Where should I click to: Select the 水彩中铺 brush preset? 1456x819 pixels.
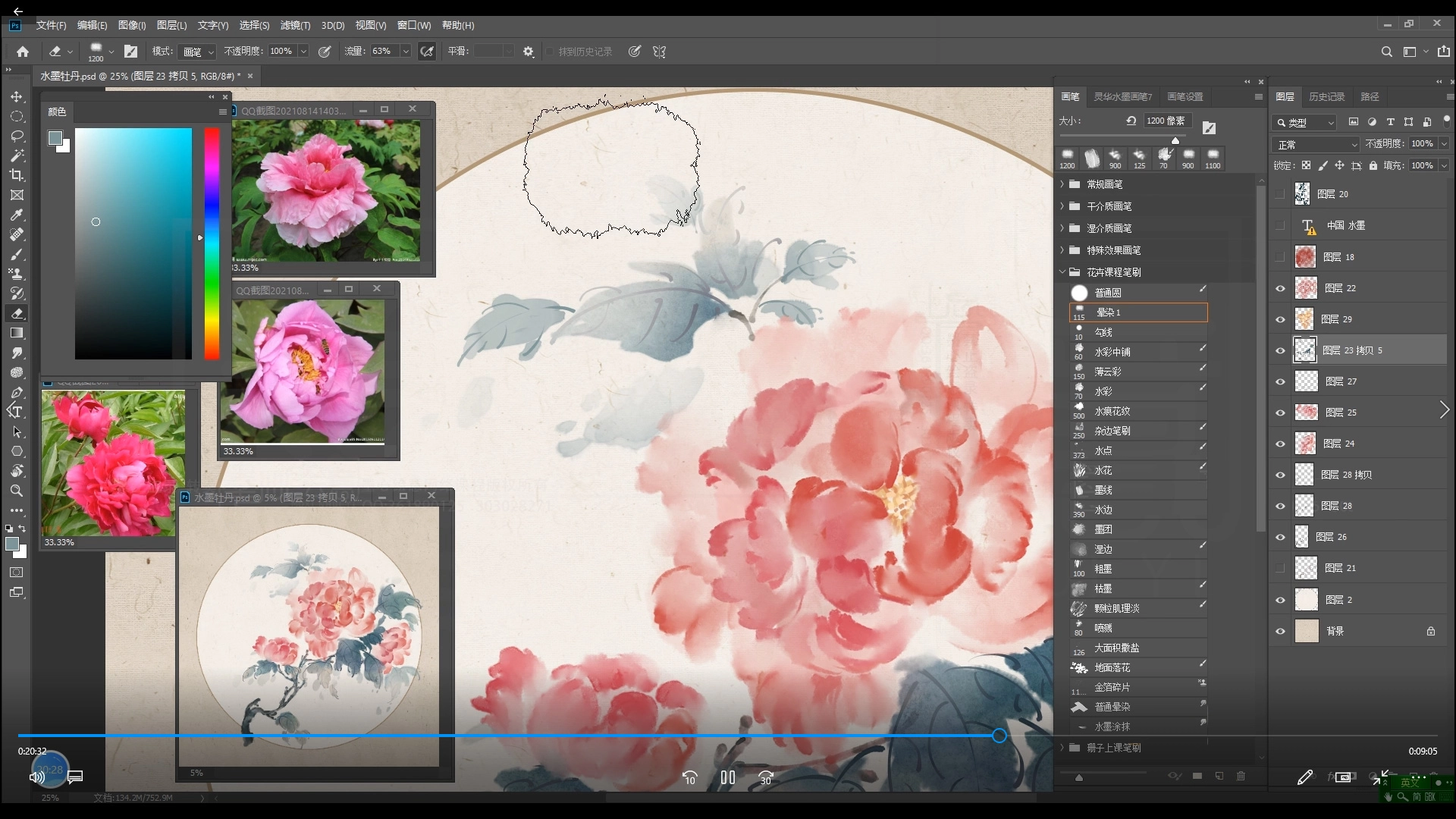pyautogui.click(x=1112, y=352)
